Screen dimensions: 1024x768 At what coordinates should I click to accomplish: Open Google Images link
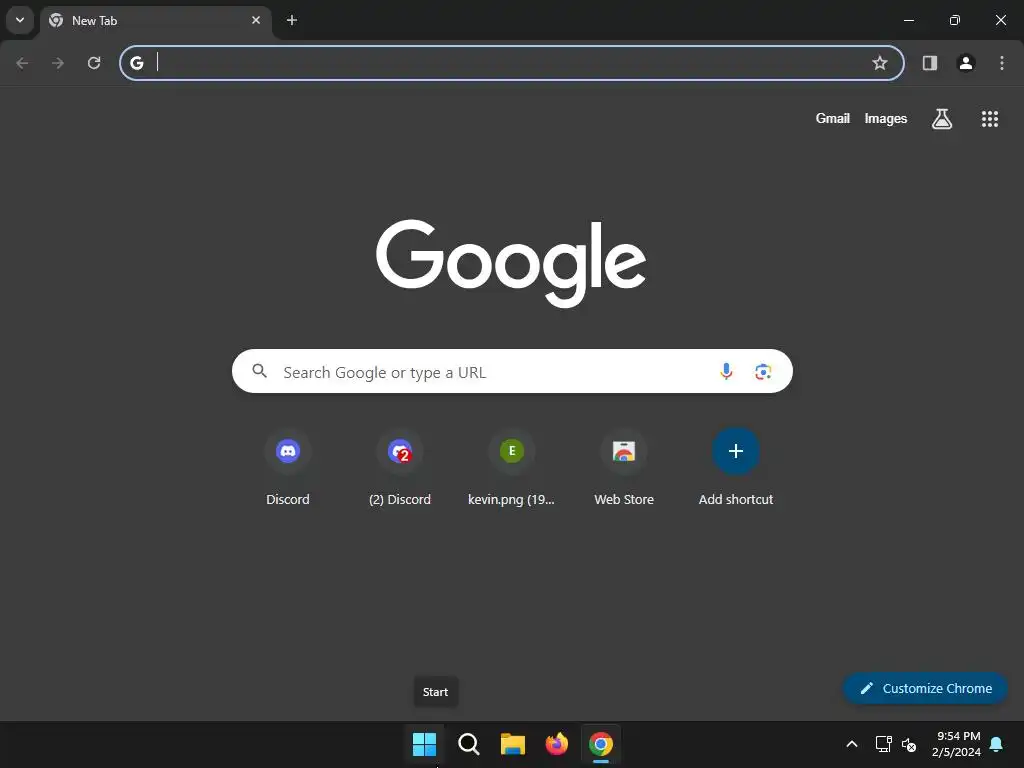click(x=886, y=118)
